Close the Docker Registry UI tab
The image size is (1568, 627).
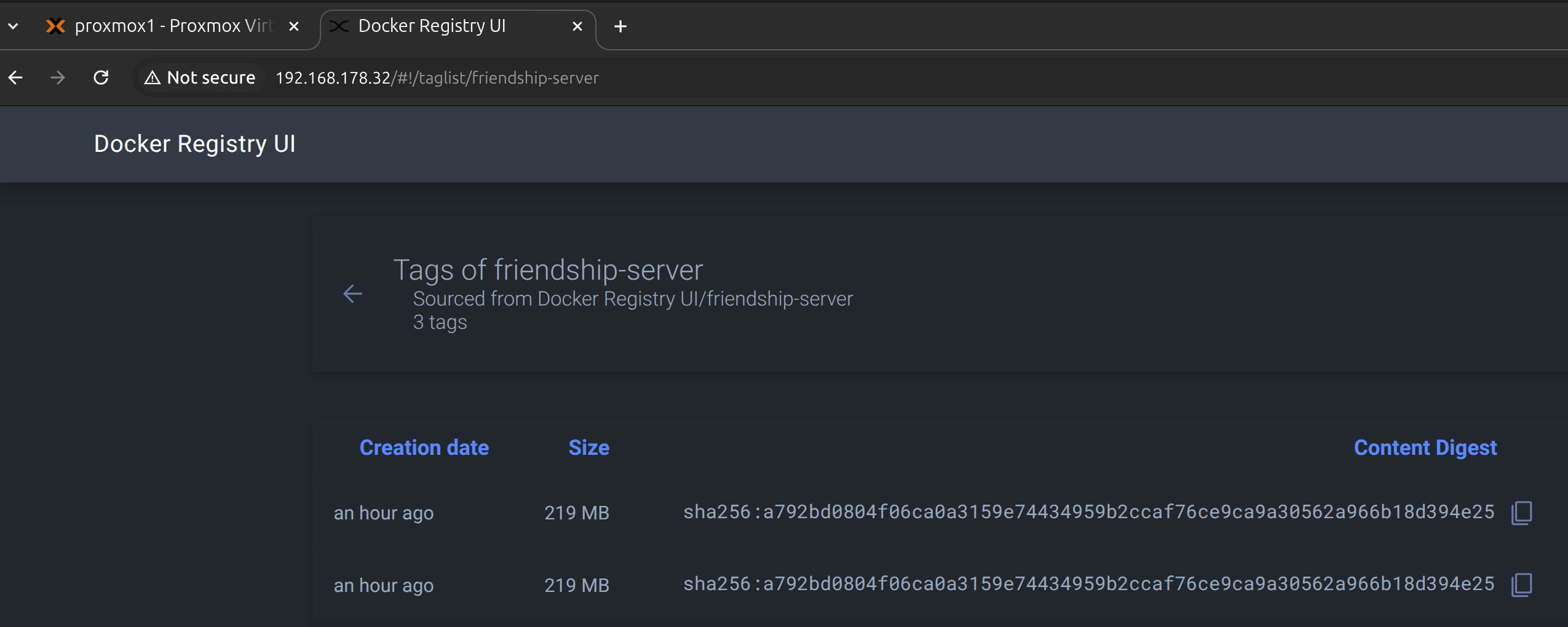point(577,26)
